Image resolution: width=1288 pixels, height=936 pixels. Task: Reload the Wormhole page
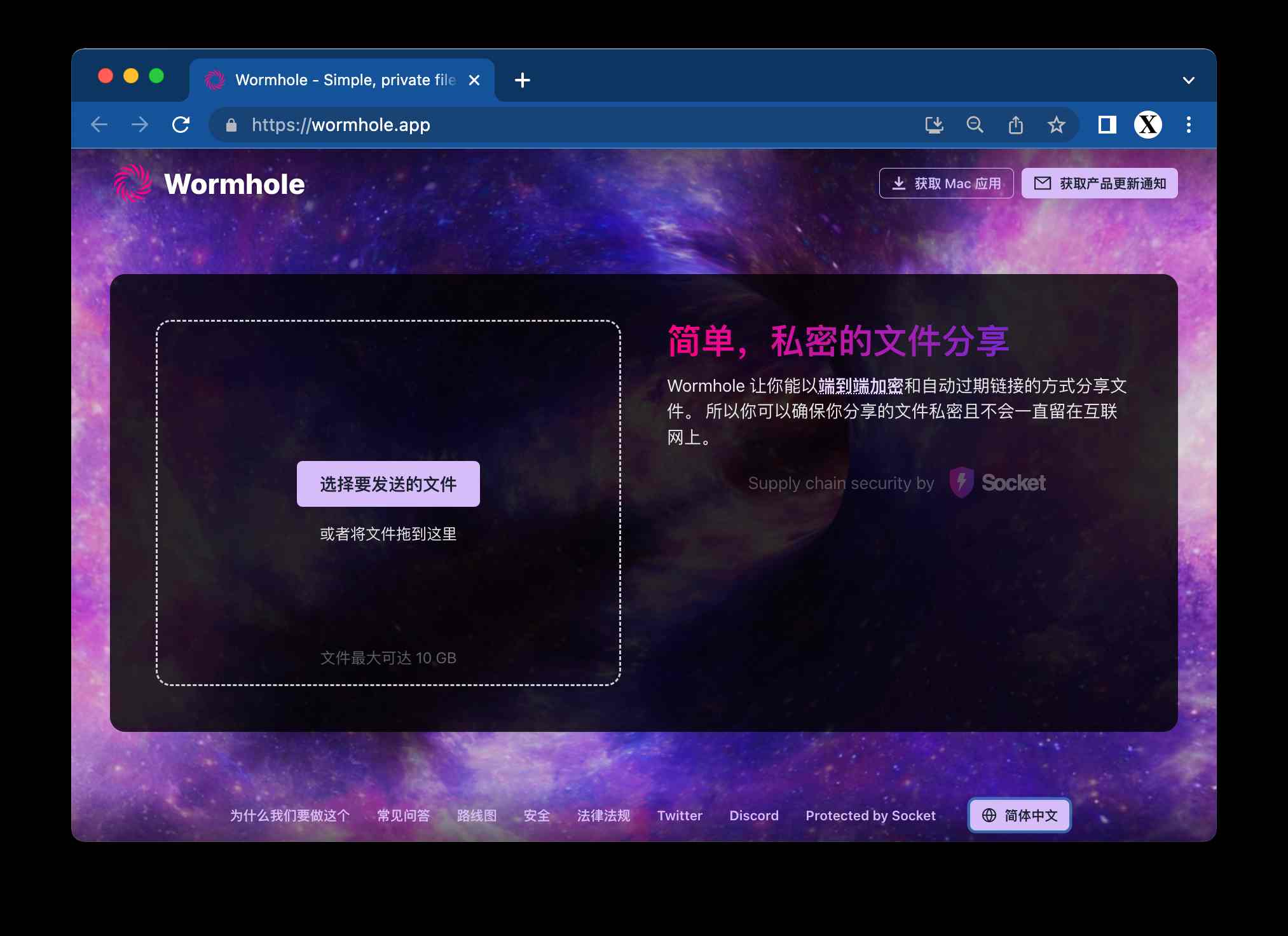tap(181, 125)
